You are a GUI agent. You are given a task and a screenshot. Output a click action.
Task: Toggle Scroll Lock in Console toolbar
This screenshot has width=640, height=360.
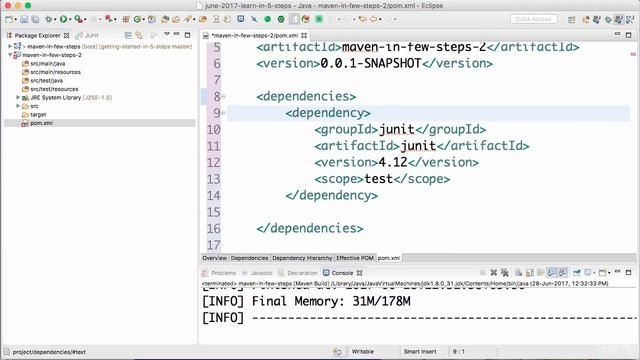530,272
